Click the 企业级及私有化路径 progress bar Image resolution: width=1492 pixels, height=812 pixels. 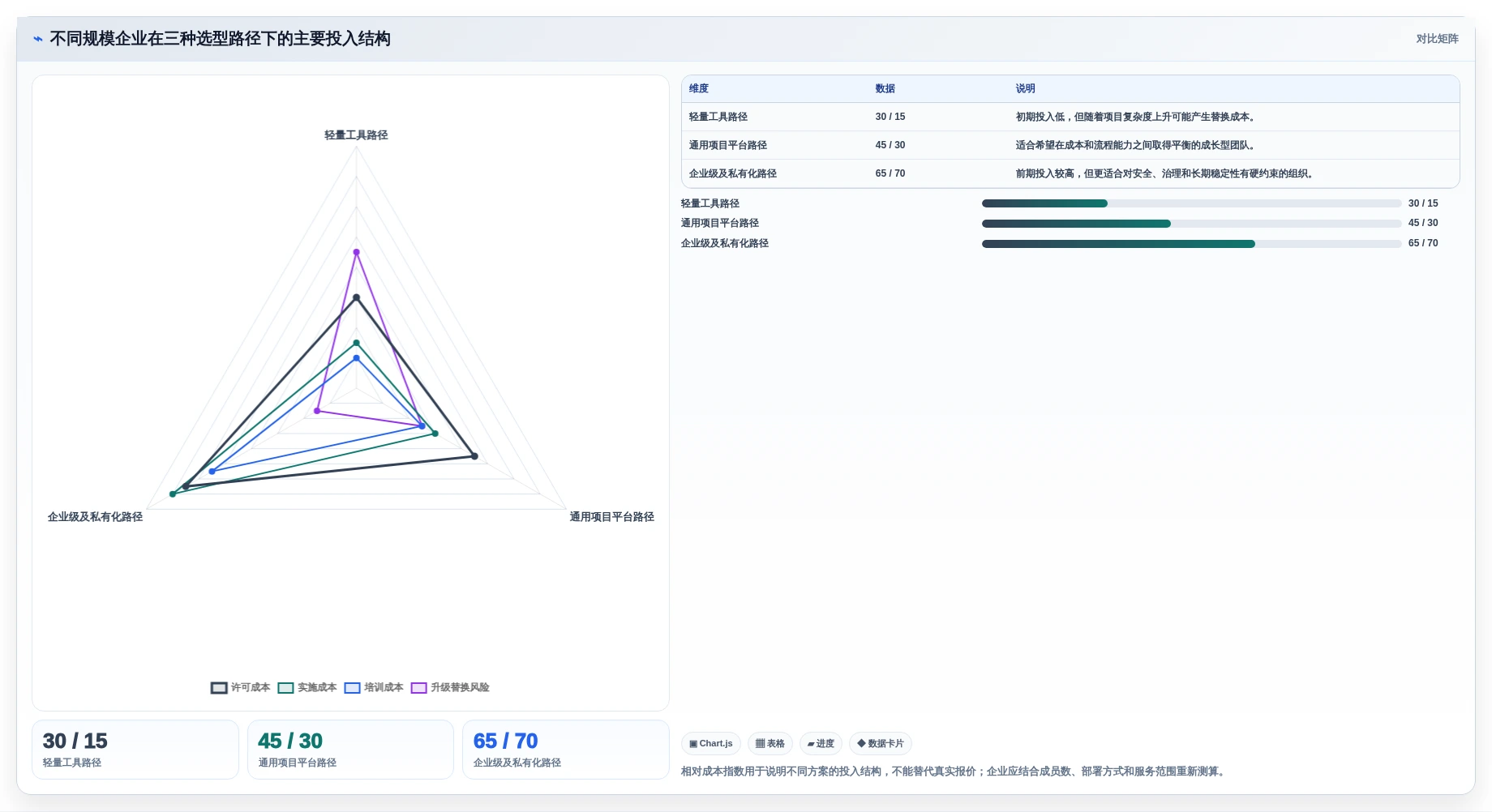tap(1191, 244)
